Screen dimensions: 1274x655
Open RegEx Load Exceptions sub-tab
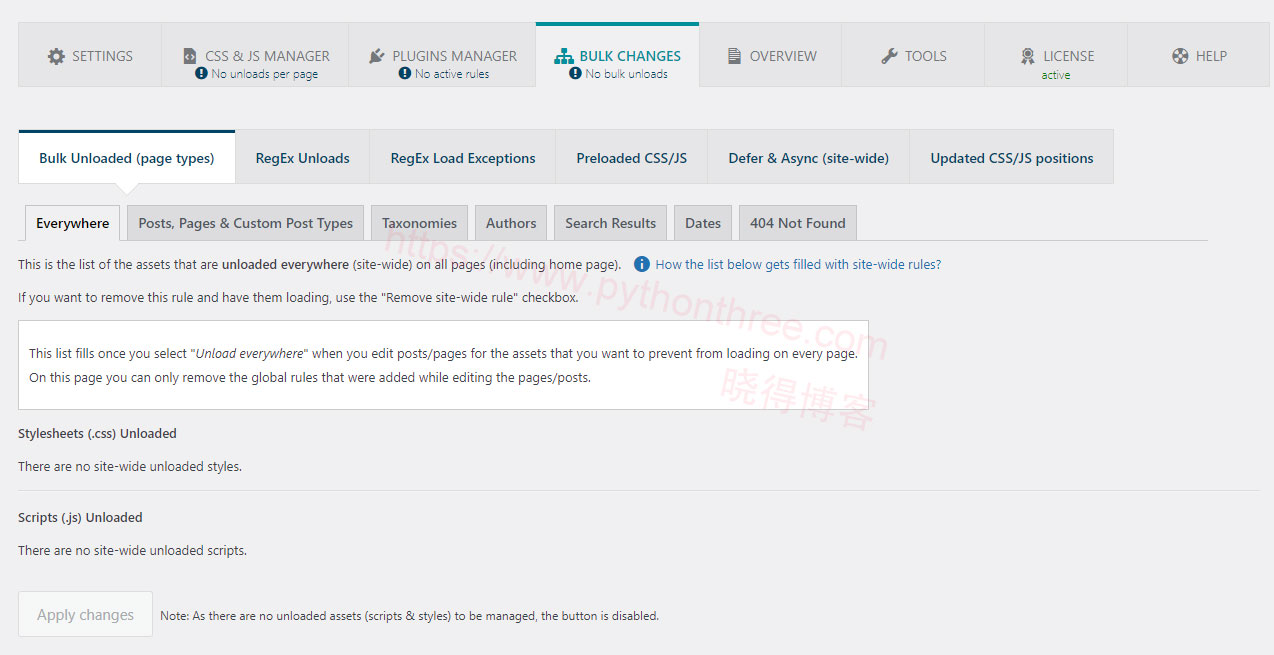463,158
